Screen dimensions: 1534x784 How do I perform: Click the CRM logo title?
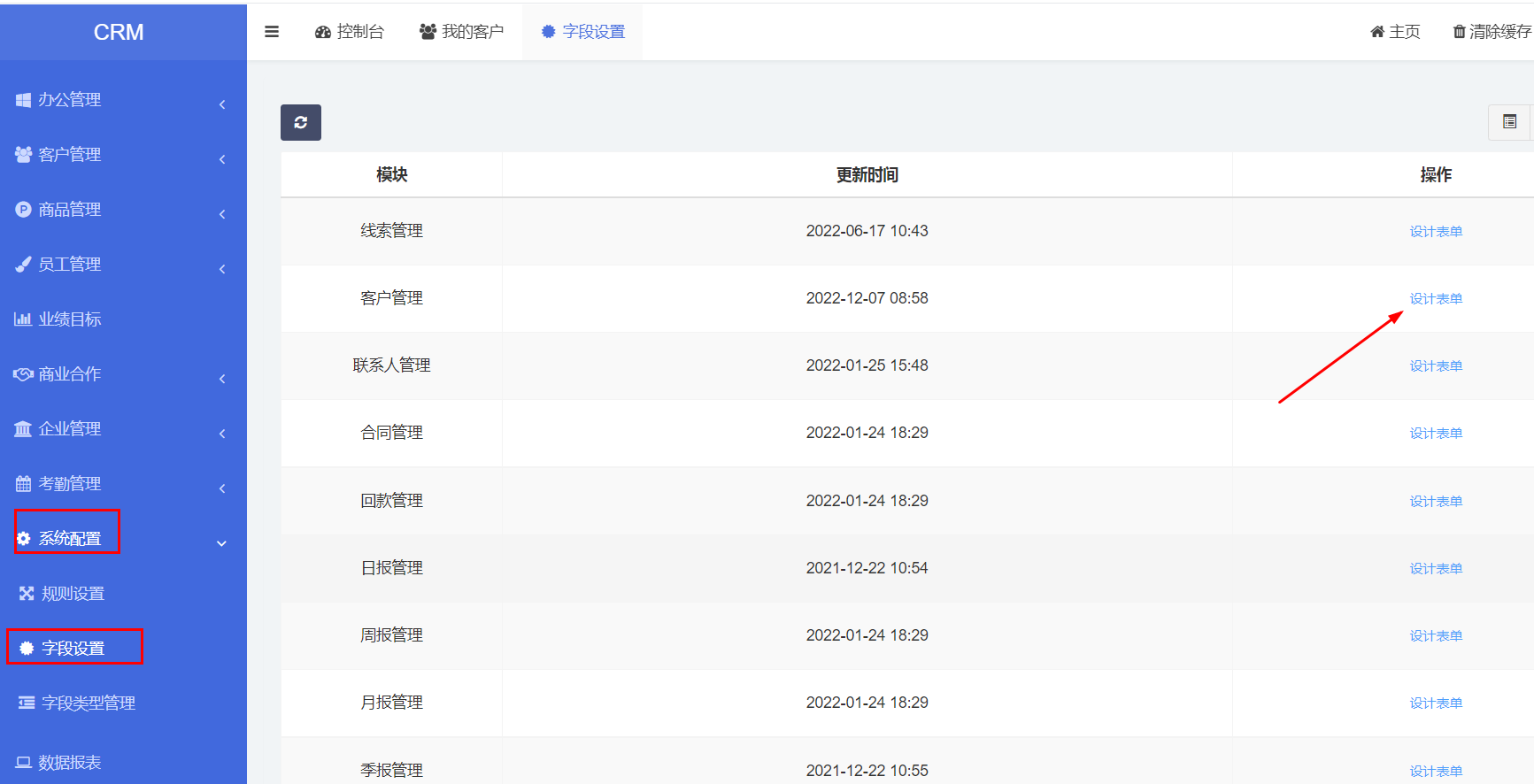click(119, 33)
